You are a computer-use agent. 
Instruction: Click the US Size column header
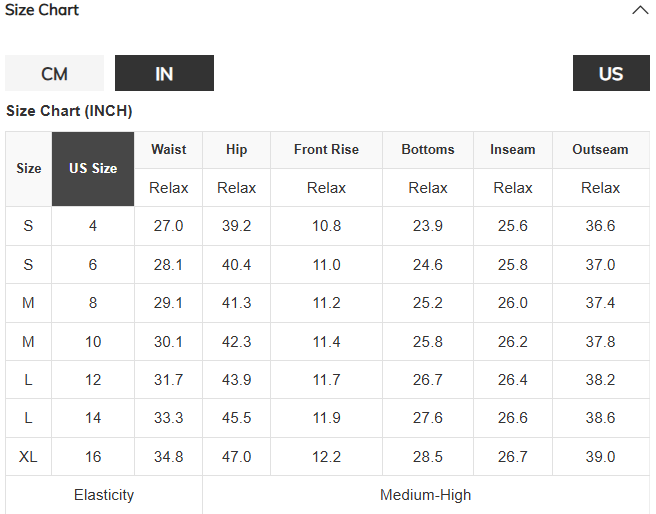coord(93,169)
